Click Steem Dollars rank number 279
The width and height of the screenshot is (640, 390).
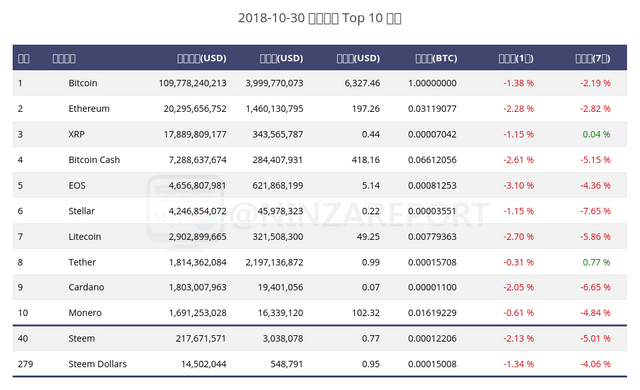(25, 364)
